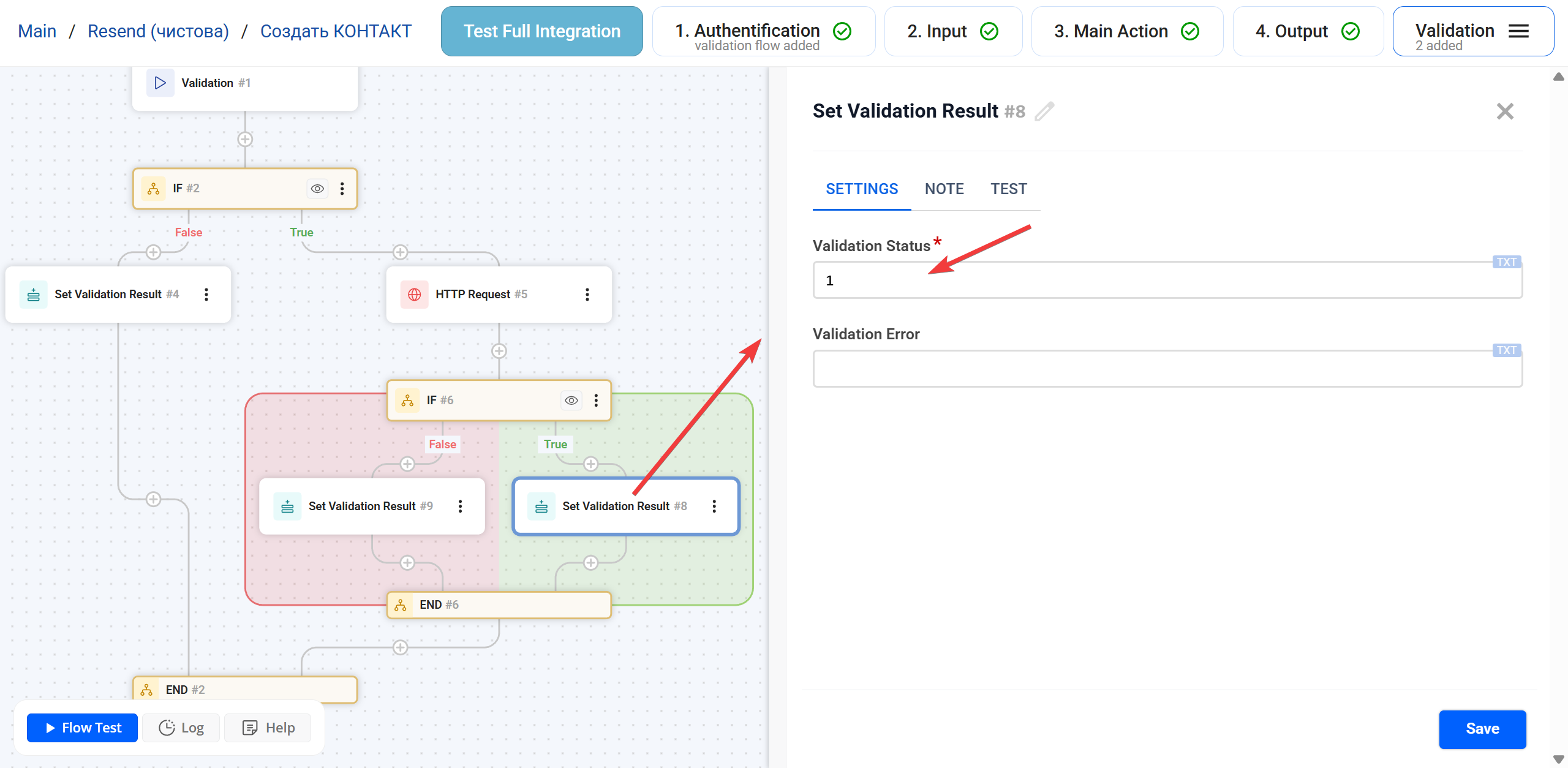Click the branch icon on IF #6 node

pyautogui.click(x=407, y=400)
